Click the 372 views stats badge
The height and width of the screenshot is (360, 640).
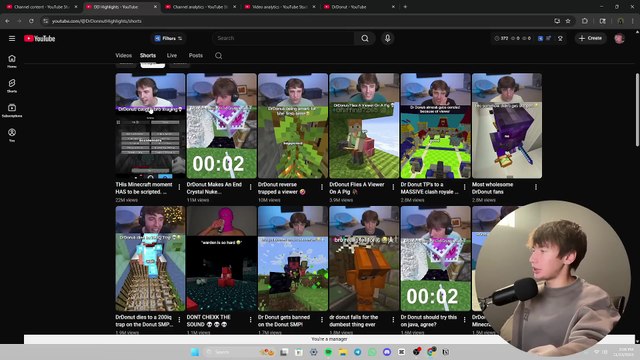click(x=502, y=38)
